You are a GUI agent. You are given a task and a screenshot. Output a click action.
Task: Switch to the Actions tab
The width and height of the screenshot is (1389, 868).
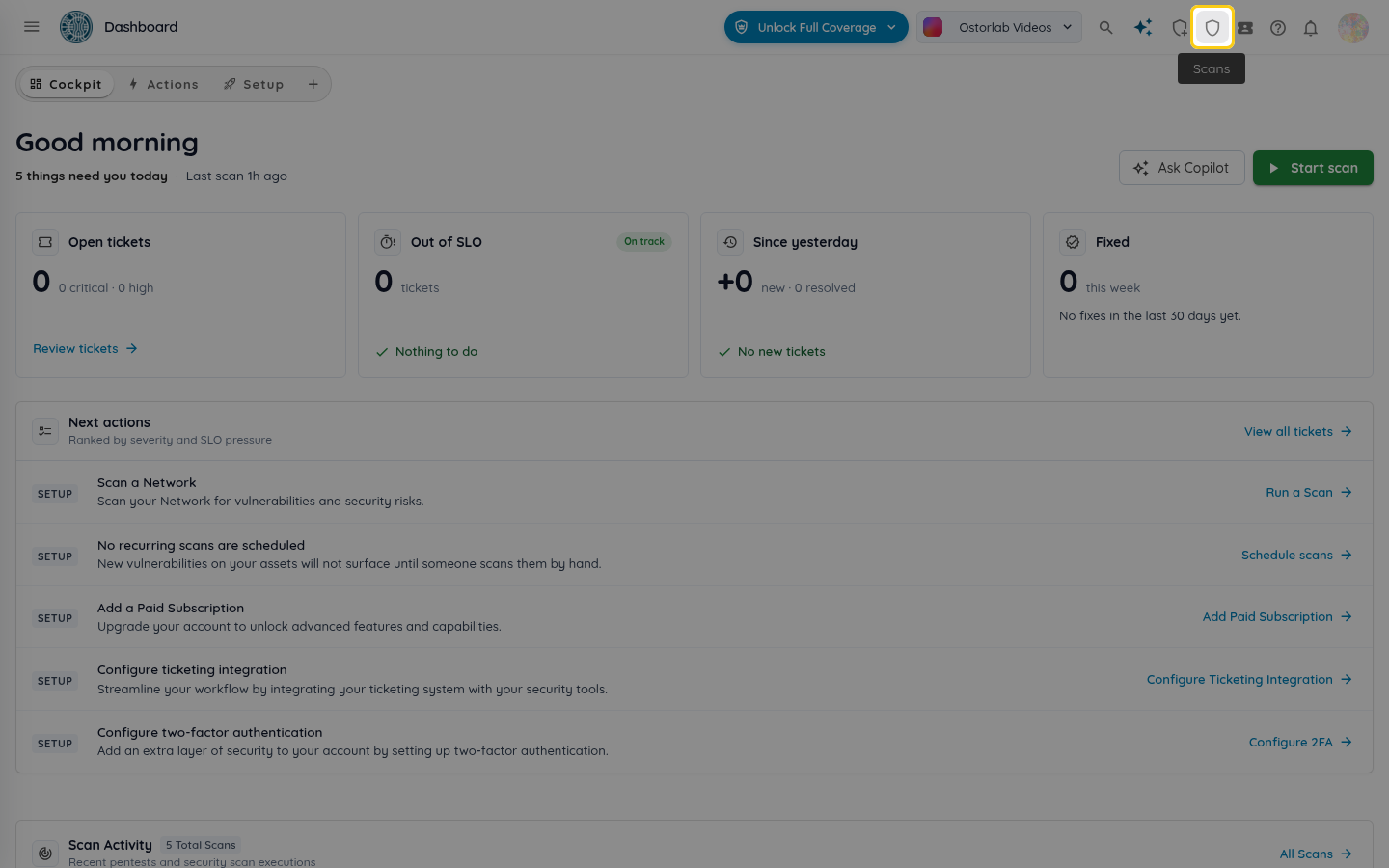tap(163, 85)
